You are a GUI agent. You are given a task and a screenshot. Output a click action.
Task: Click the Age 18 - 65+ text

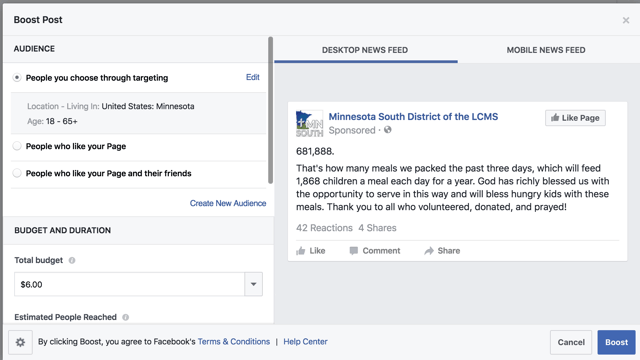(52, 121)
